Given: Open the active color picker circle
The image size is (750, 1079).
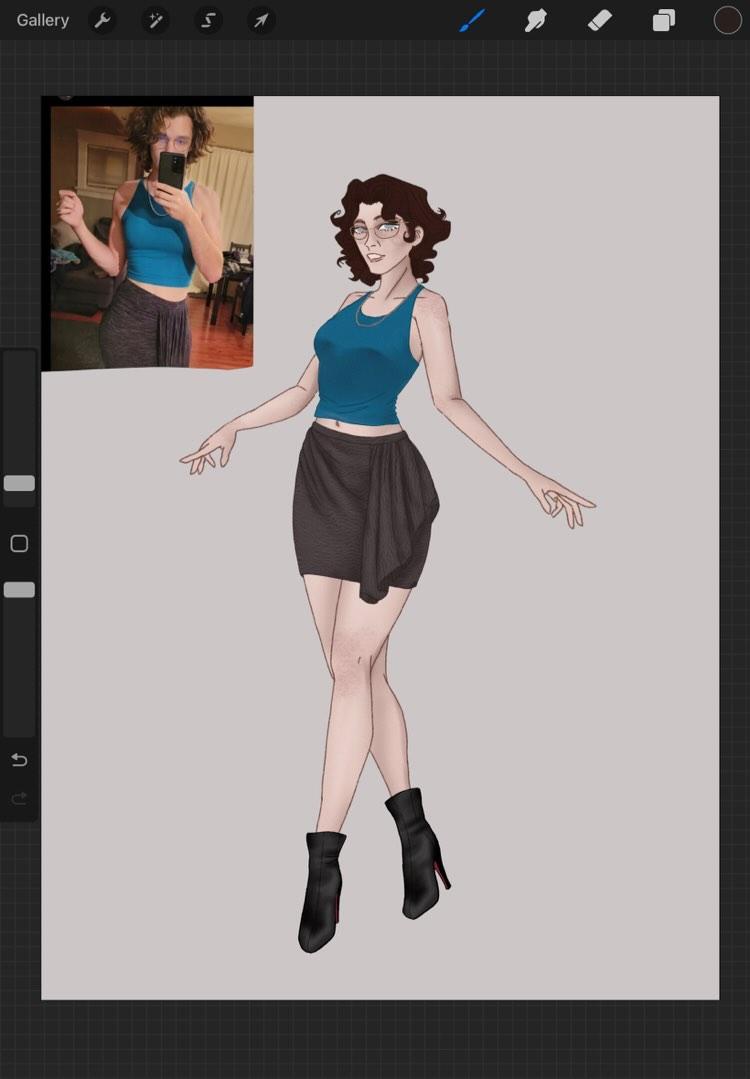Looking at the screenshot, I should (x=727, y=21).
